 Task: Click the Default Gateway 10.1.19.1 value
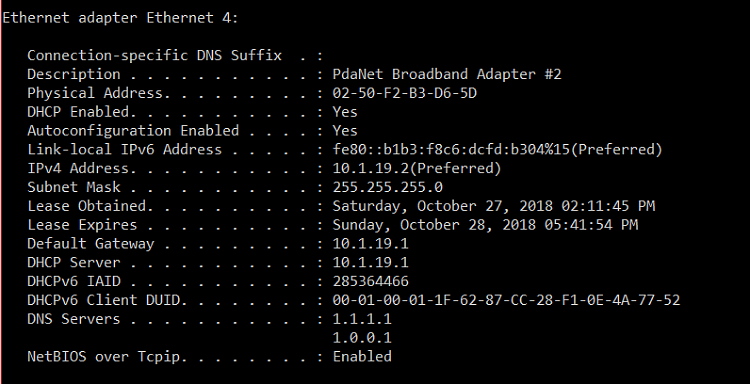[370, 244]
